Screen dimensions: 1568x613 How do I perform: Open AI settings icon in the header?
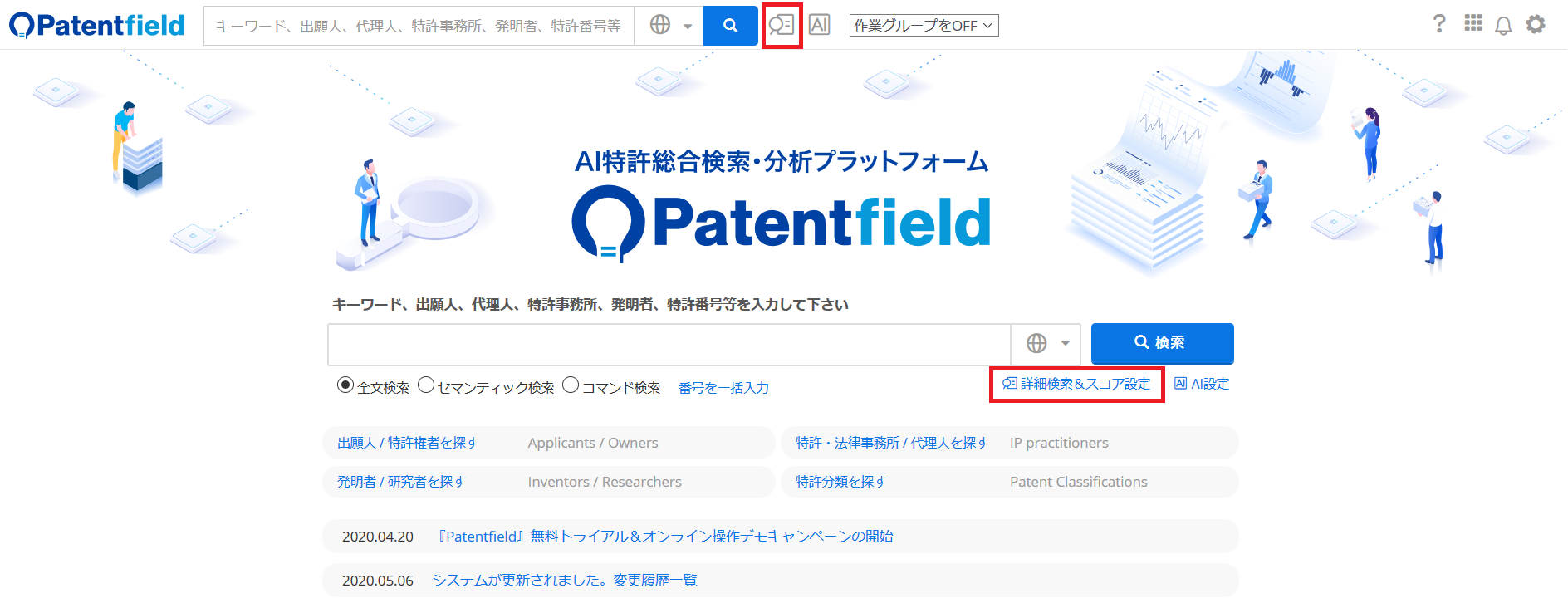coord(820,25)
